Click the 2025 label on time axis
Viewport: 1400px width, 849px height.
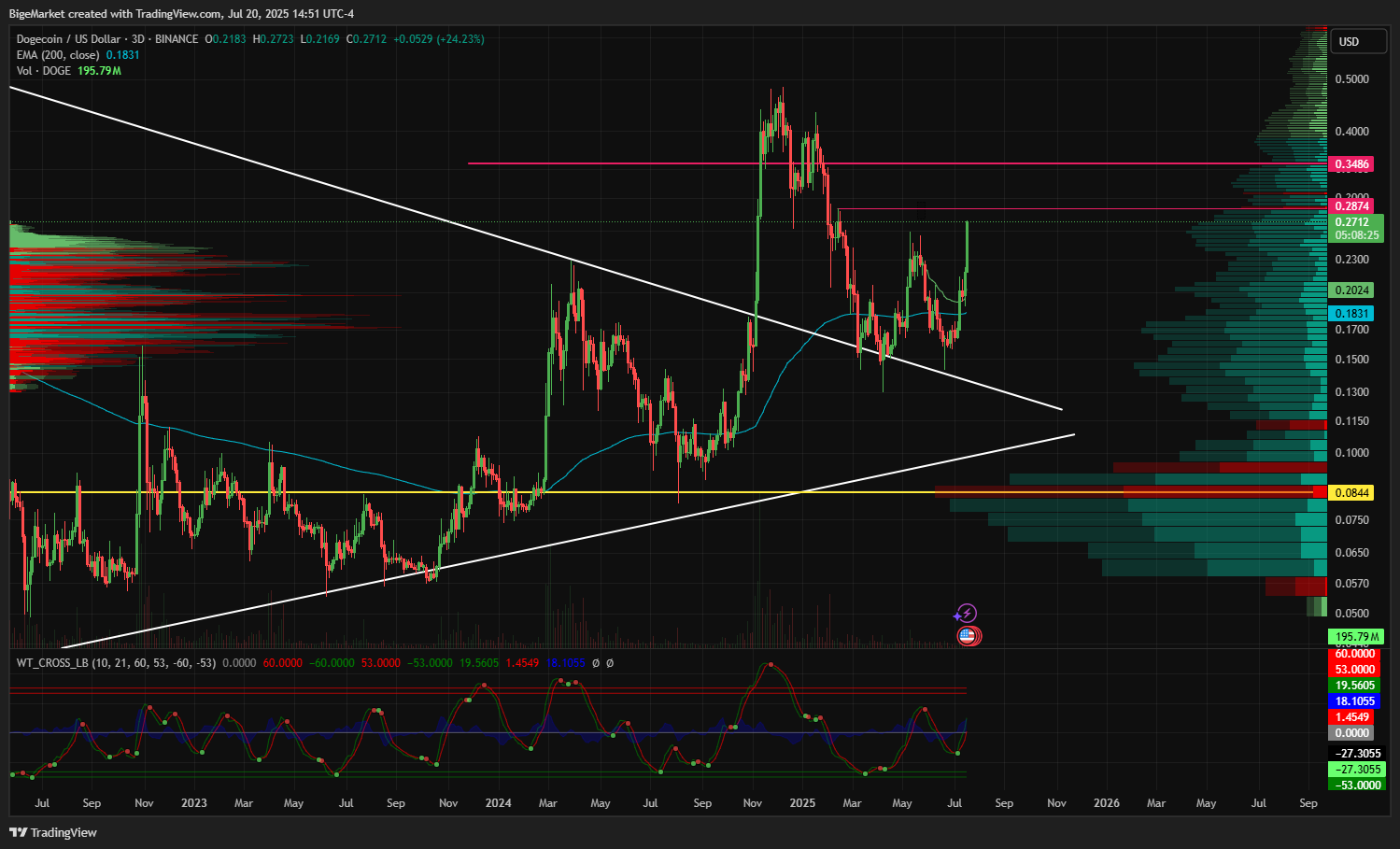(802, 803)
